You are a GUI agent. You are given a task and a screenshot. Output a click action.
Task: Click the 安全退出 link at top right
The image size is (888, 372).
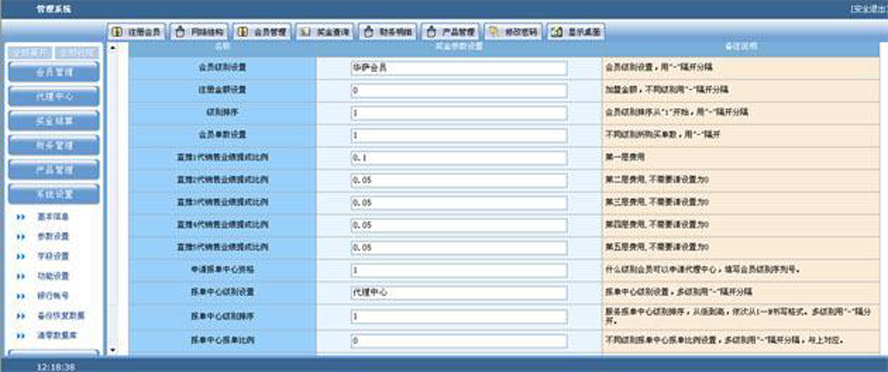tap(869, 9)
